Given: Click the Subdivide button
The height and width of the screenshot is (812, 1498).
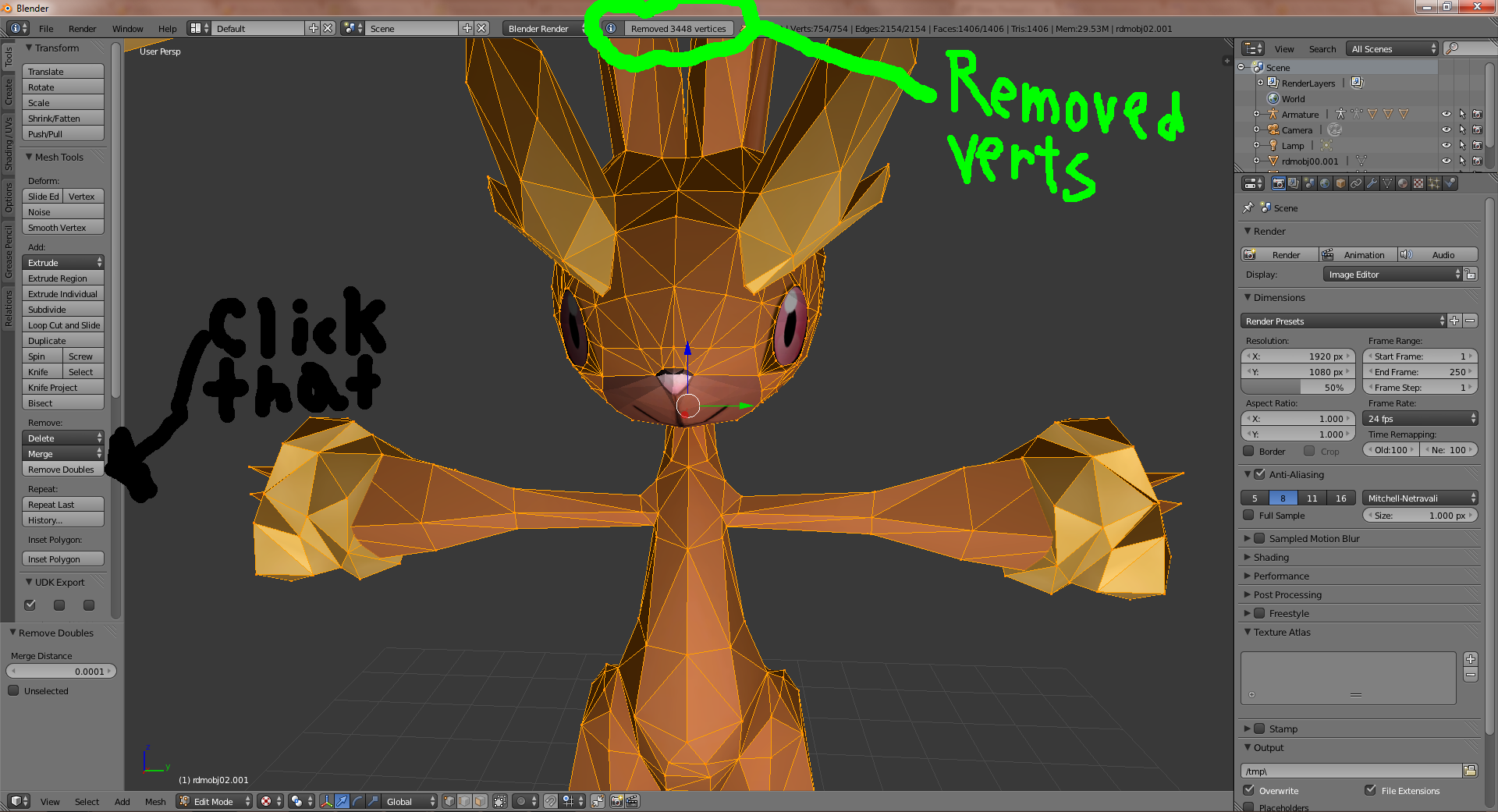Looking at the screenshot, I should coord(63,310).
